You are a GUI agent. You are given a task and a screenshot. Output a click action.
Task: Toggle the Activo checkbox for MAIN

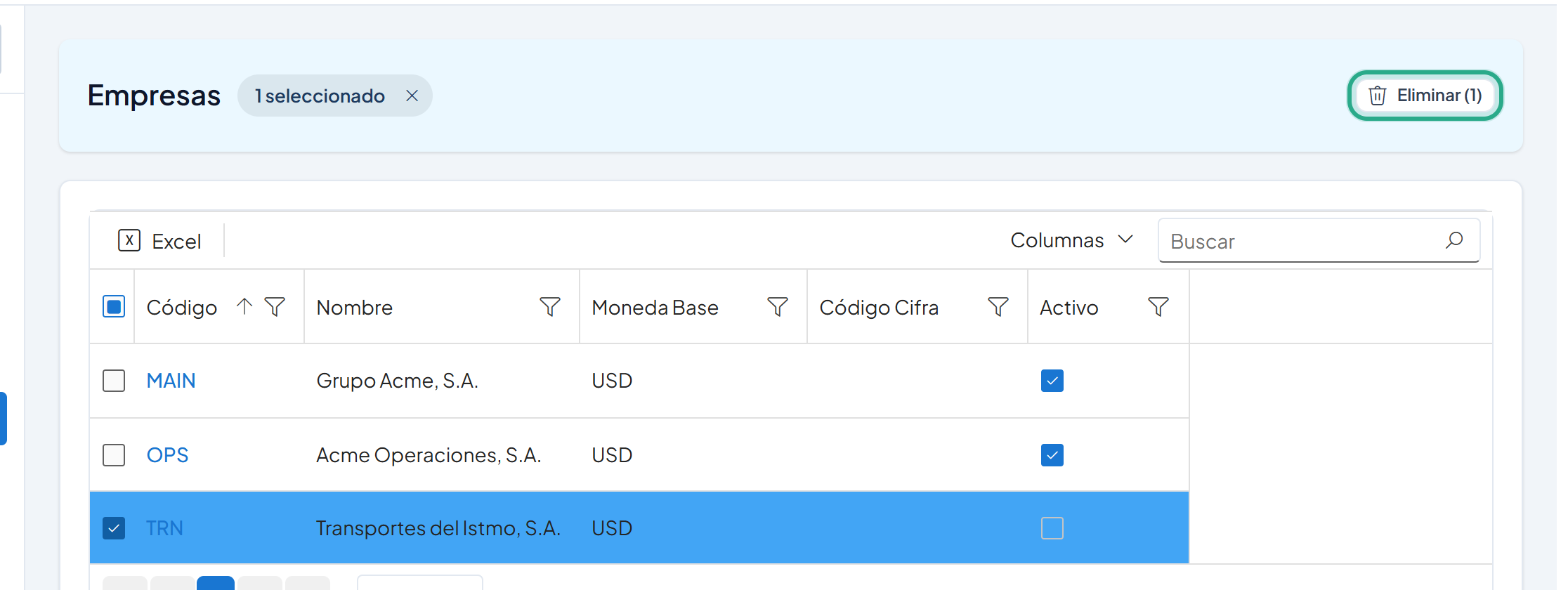point(1052,381)
